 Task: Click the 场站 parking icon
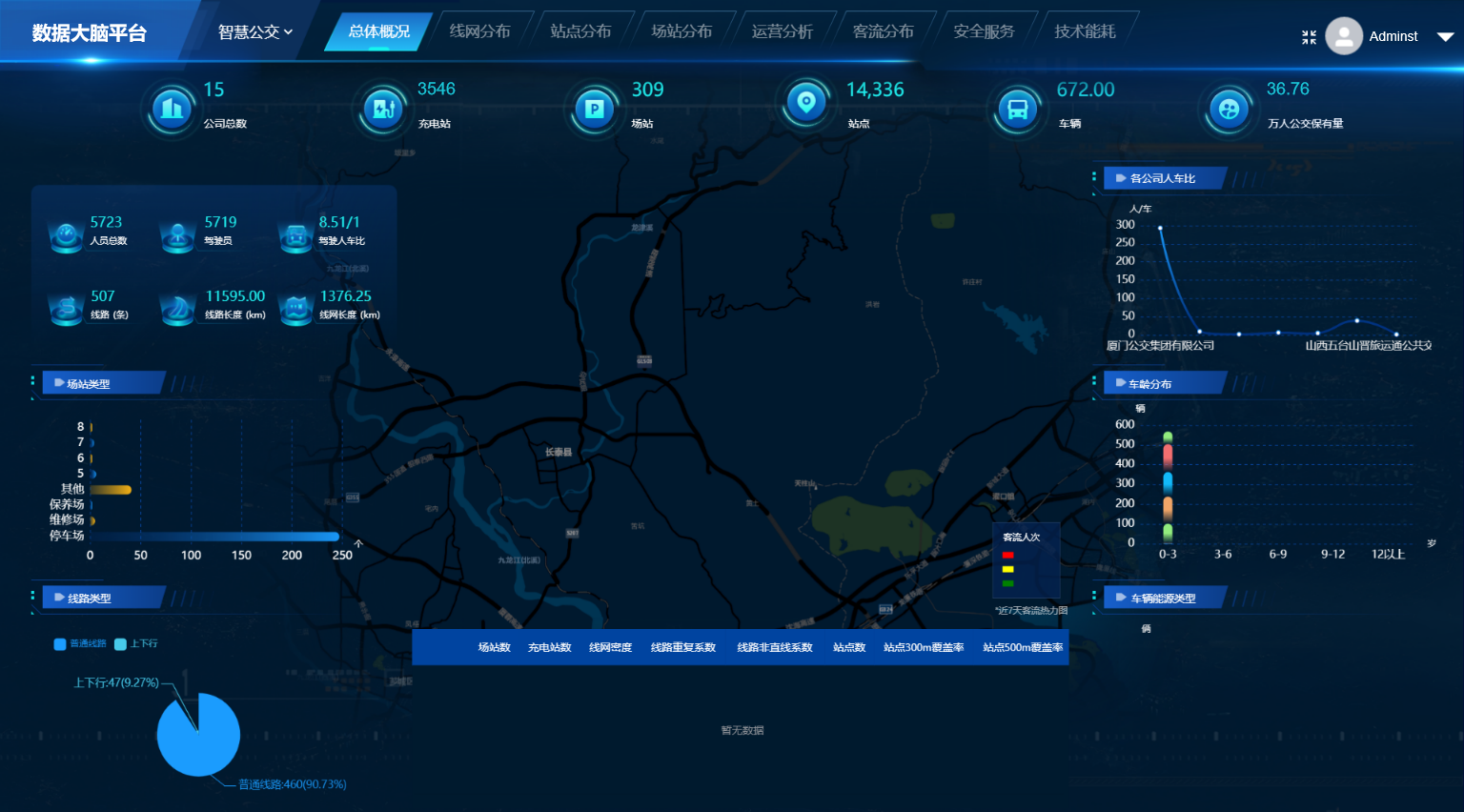595,109
